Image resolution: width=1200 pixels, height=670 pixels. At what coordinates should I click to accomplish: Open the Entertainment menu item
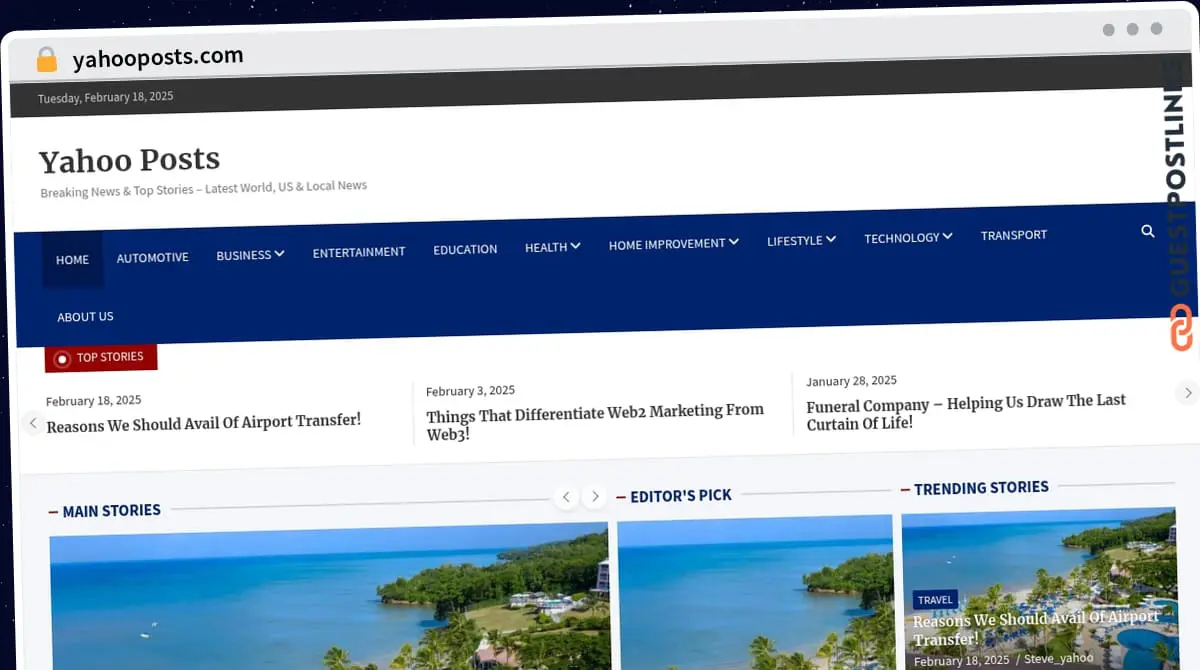point(359,252)
